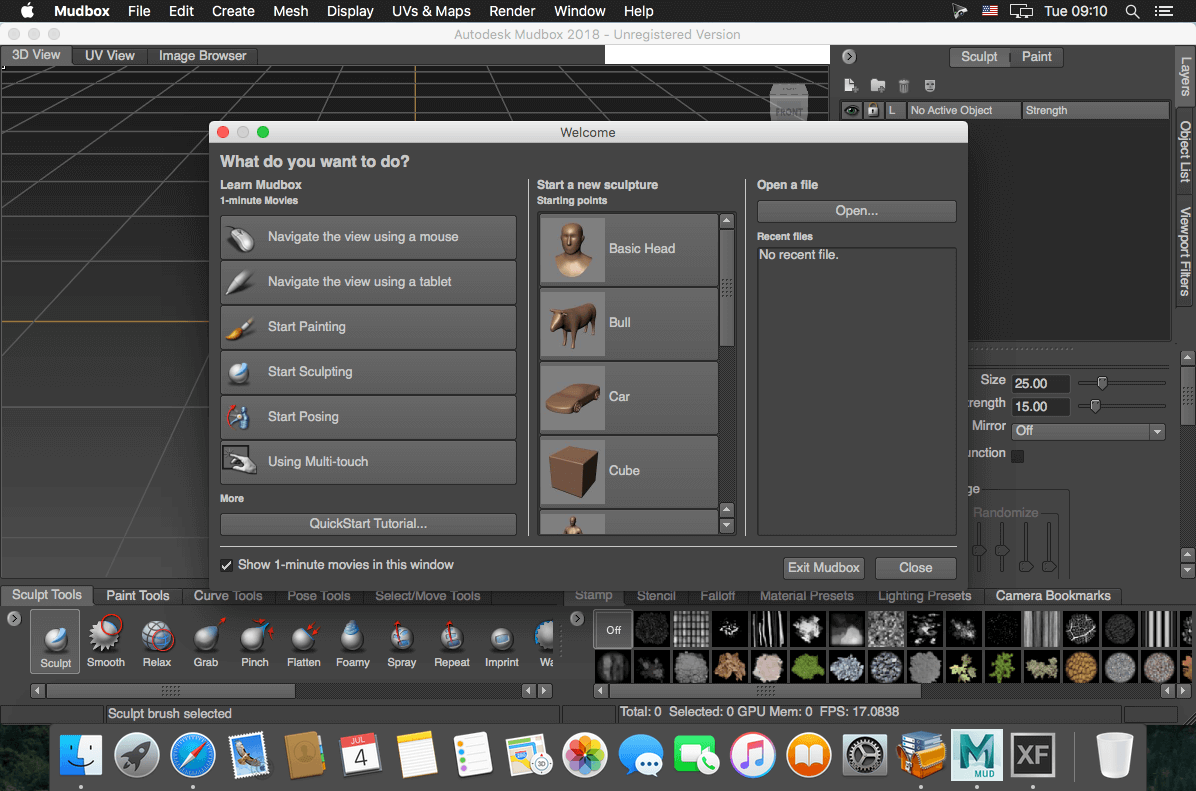Select the Grab brush tool
The width and height of the screenshot is (1196, 791).
point(206,641)
